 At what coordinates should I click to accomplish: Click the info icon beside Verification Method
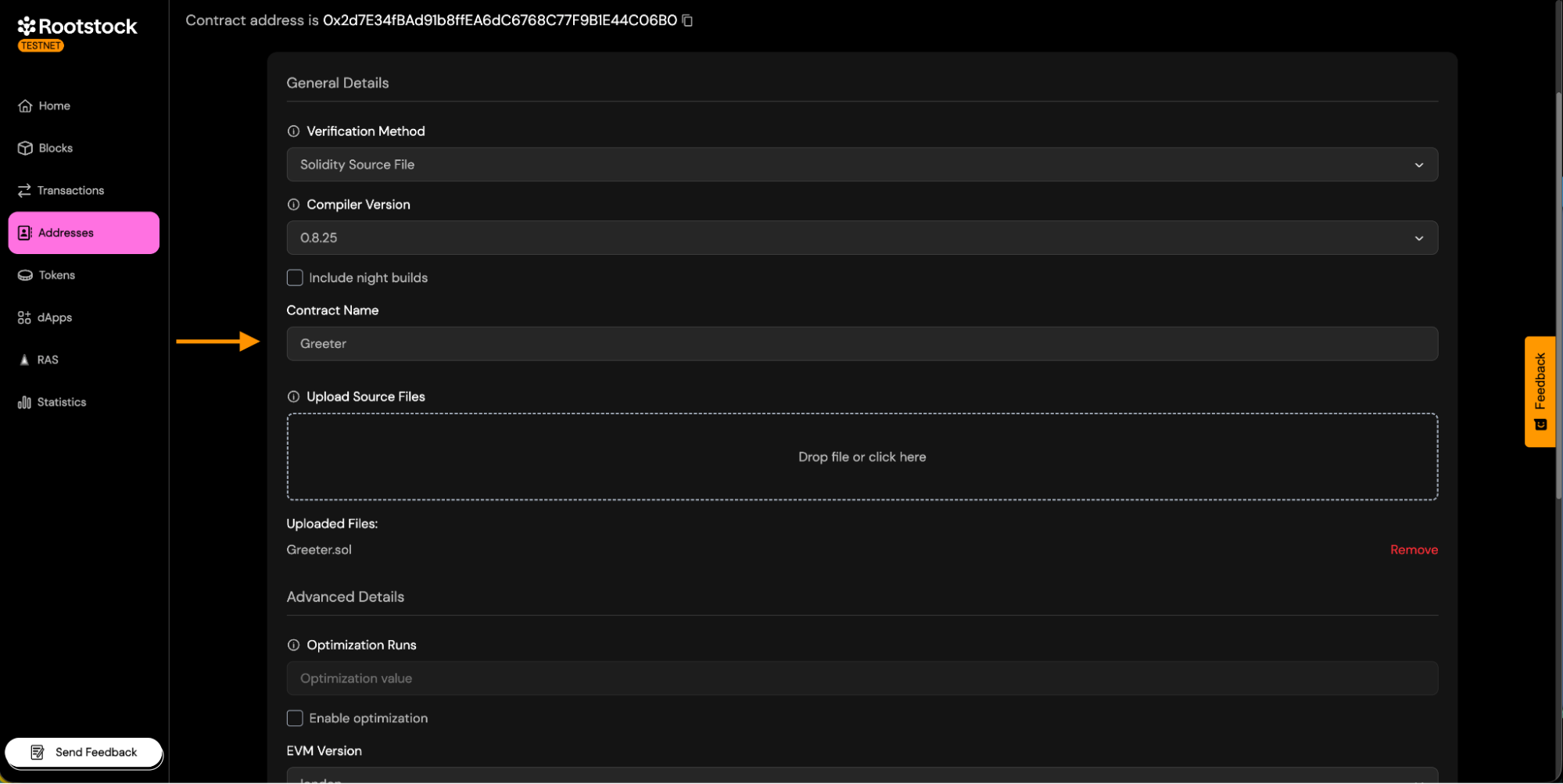tap(293, 131)
